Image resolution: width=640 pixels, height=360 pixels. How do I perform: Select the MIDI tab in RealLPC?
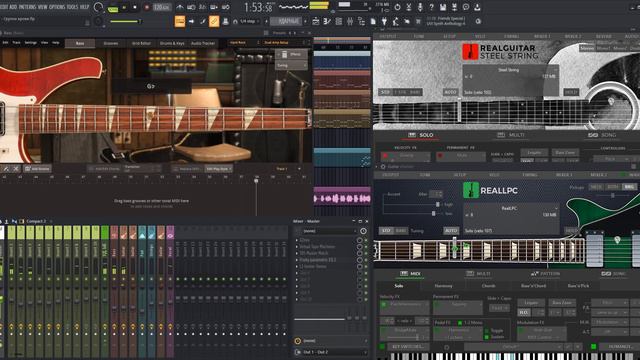pyautogui.click(x=410, y=274)
